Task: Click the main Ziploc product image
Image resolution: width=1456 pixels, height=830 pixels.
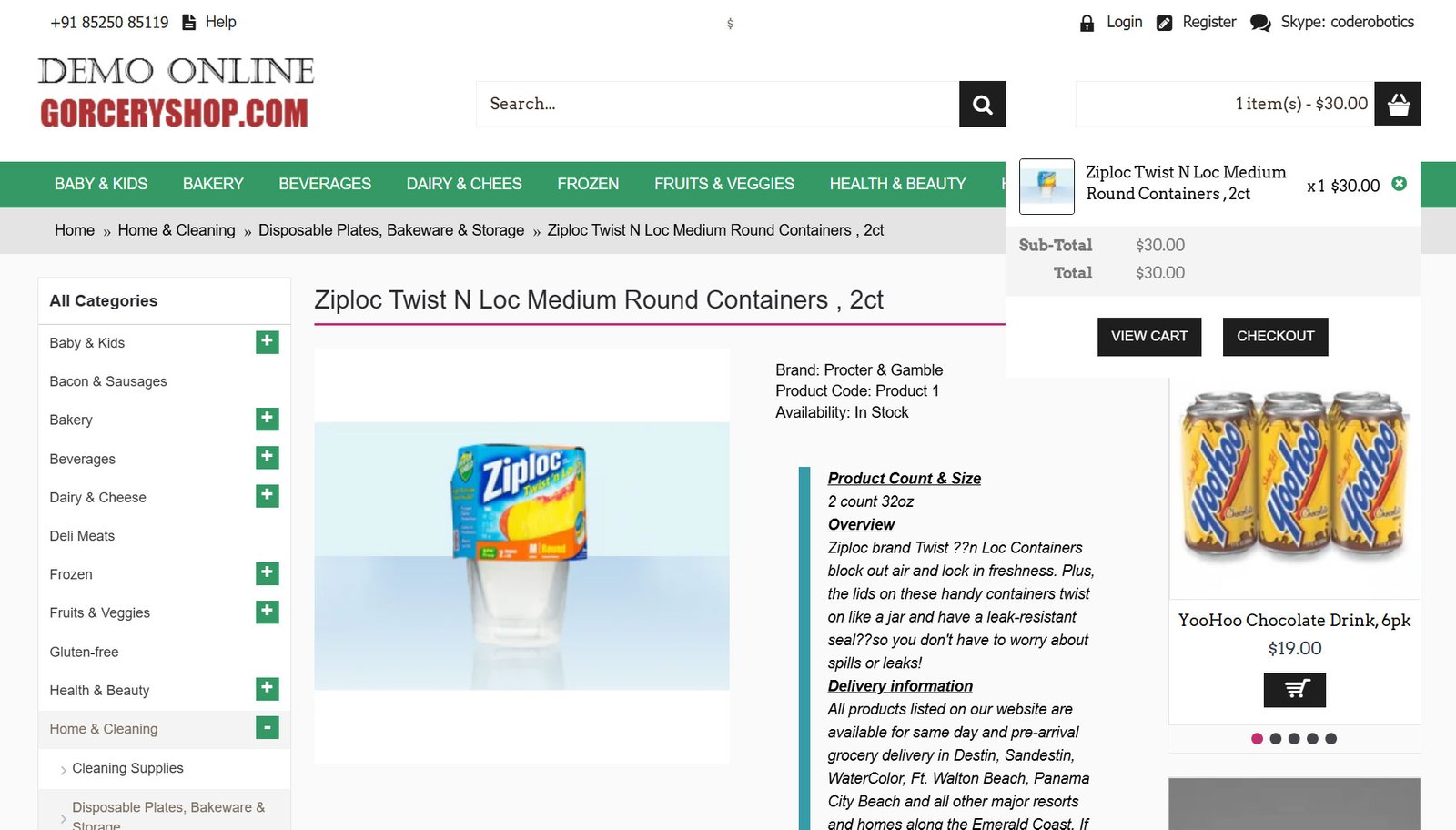Action: [x=521, y=555]
